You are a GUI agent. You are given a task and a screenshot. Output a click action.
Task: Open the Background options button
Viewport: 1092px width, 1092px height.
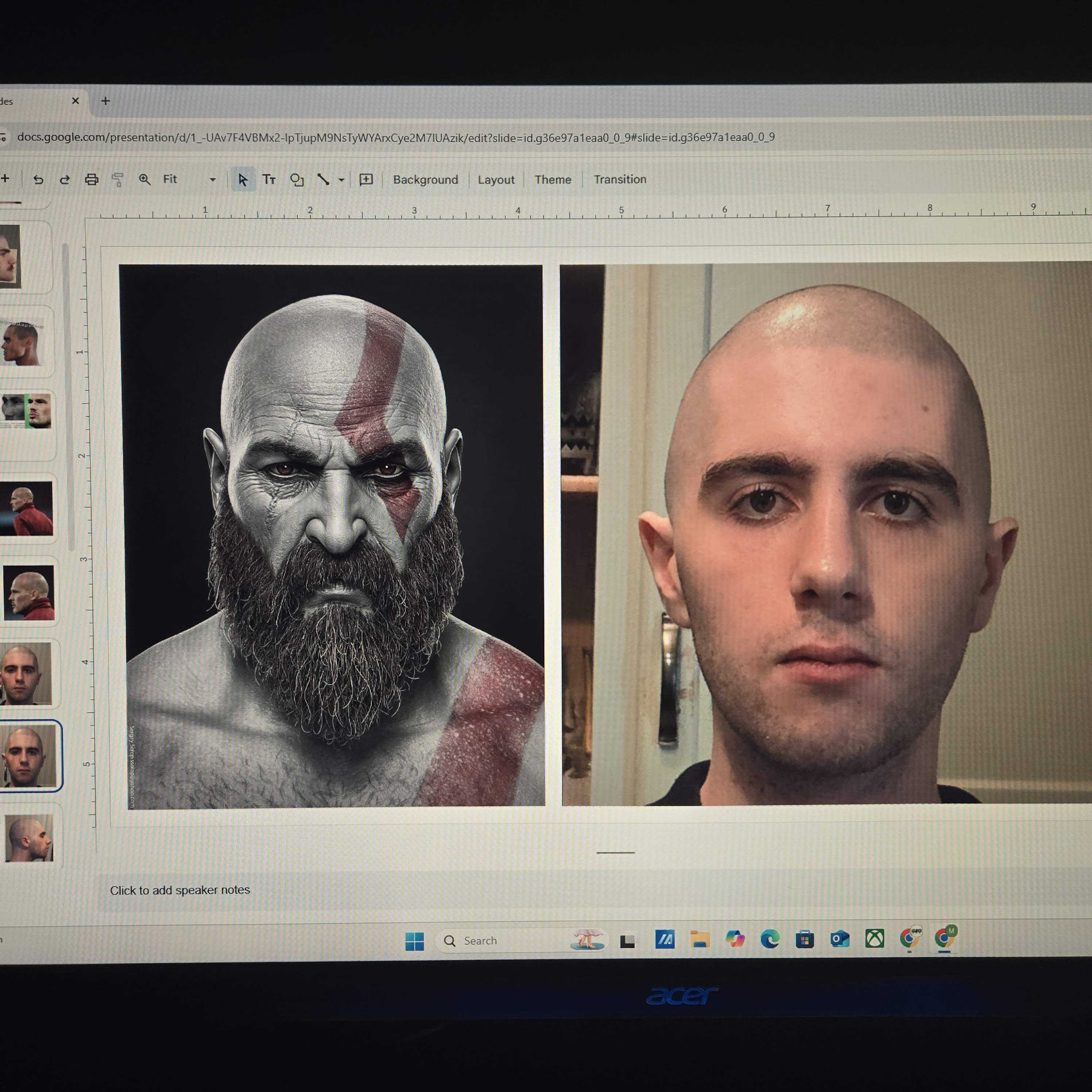tap(426, 180)
